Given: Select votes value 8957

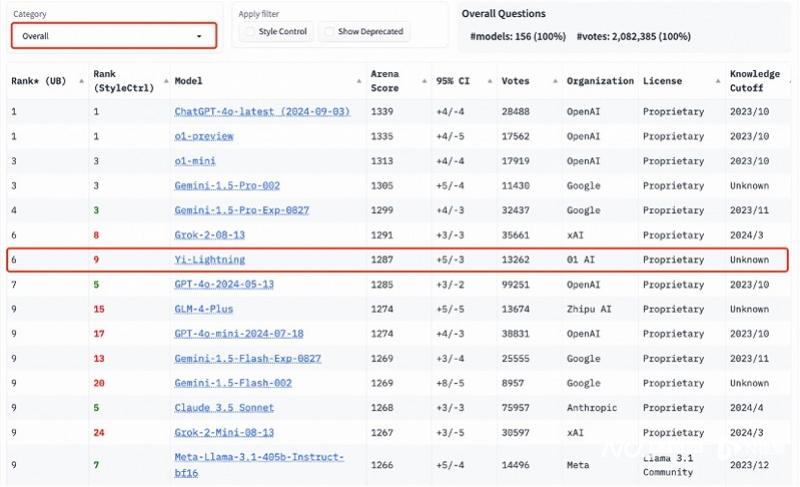Looking at the screenshot, I should (x=512, y=383).
